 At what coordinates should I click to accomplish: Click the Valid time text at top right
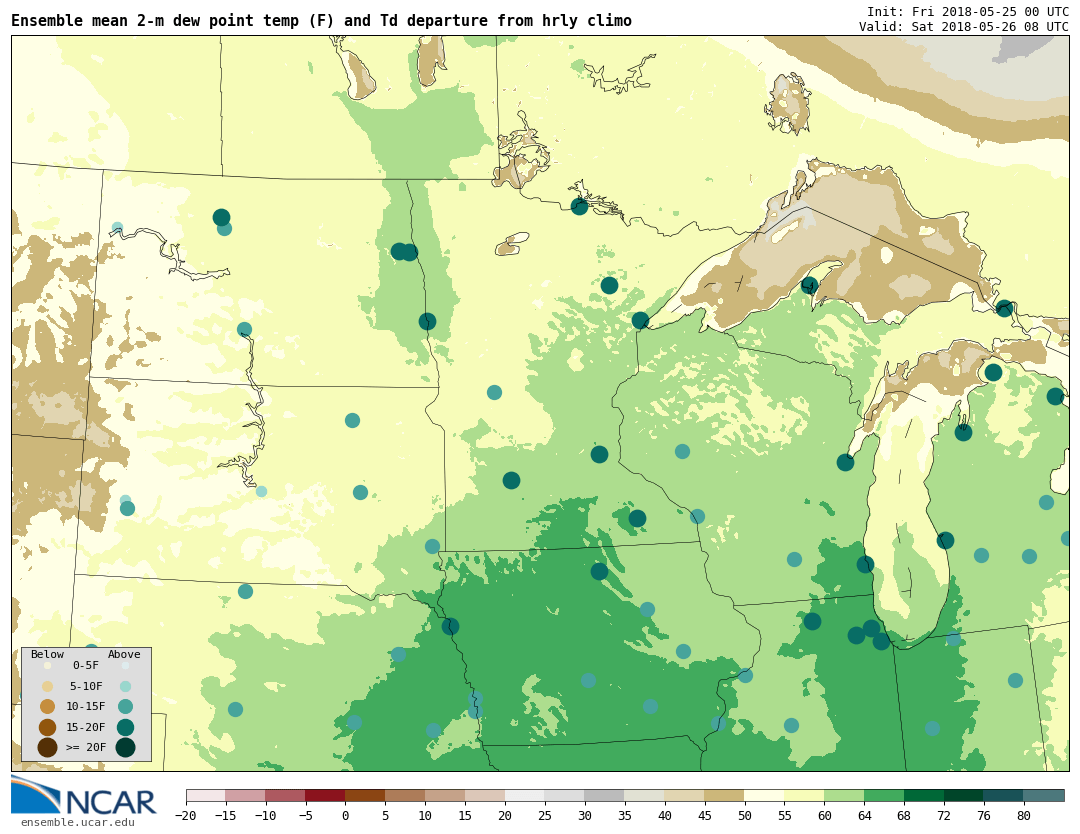click(x=963, y=26)
